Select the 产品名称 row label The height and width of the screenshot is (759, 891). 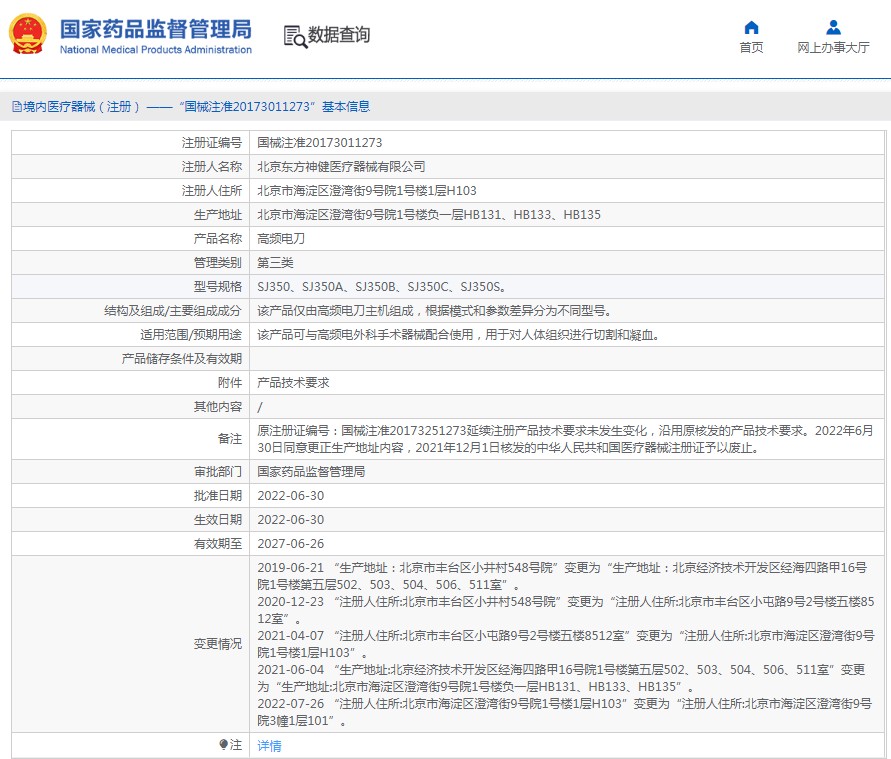[x=218, y=239]
